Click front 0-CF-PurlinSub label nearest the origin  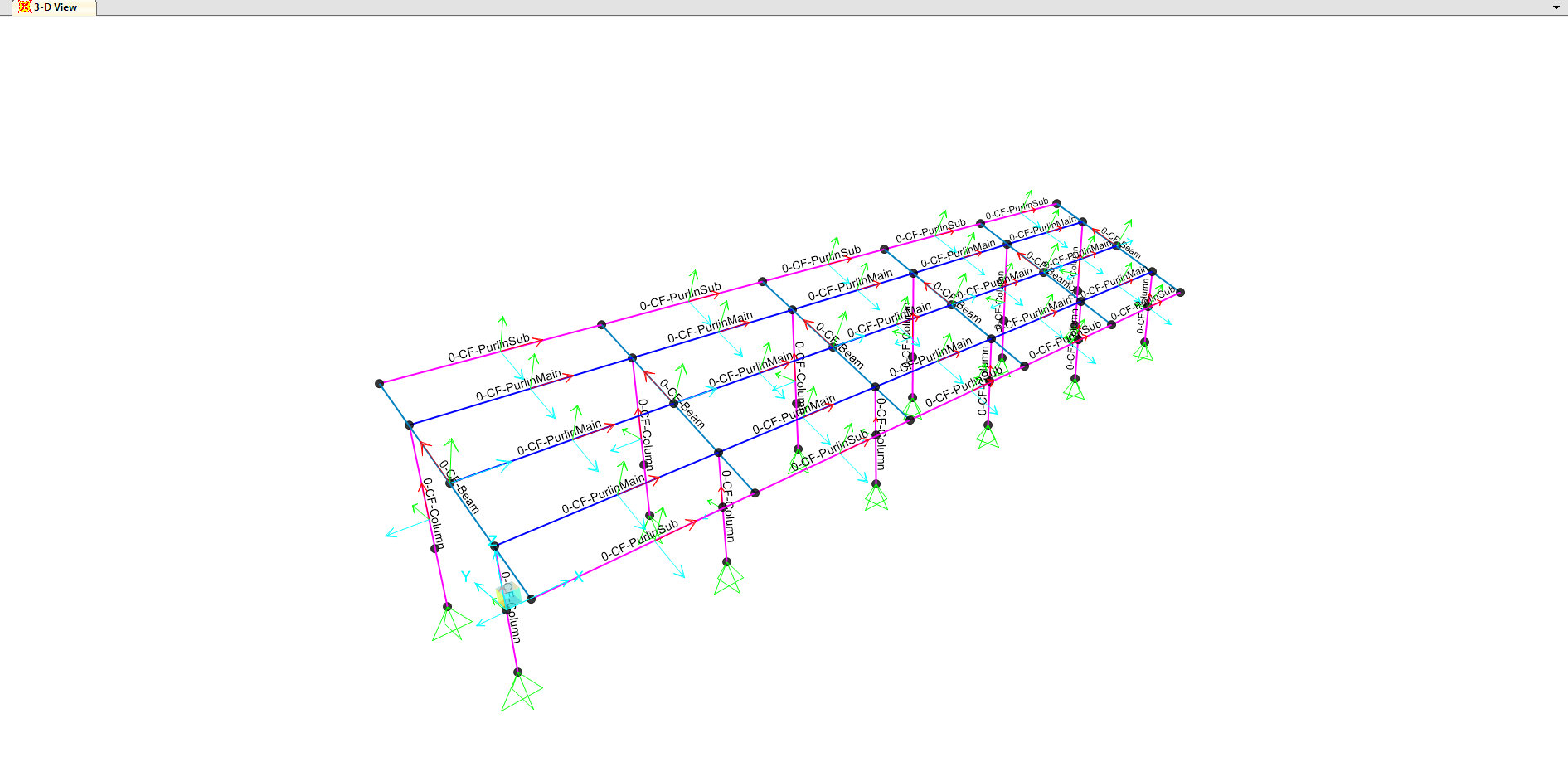pos(639,540)
